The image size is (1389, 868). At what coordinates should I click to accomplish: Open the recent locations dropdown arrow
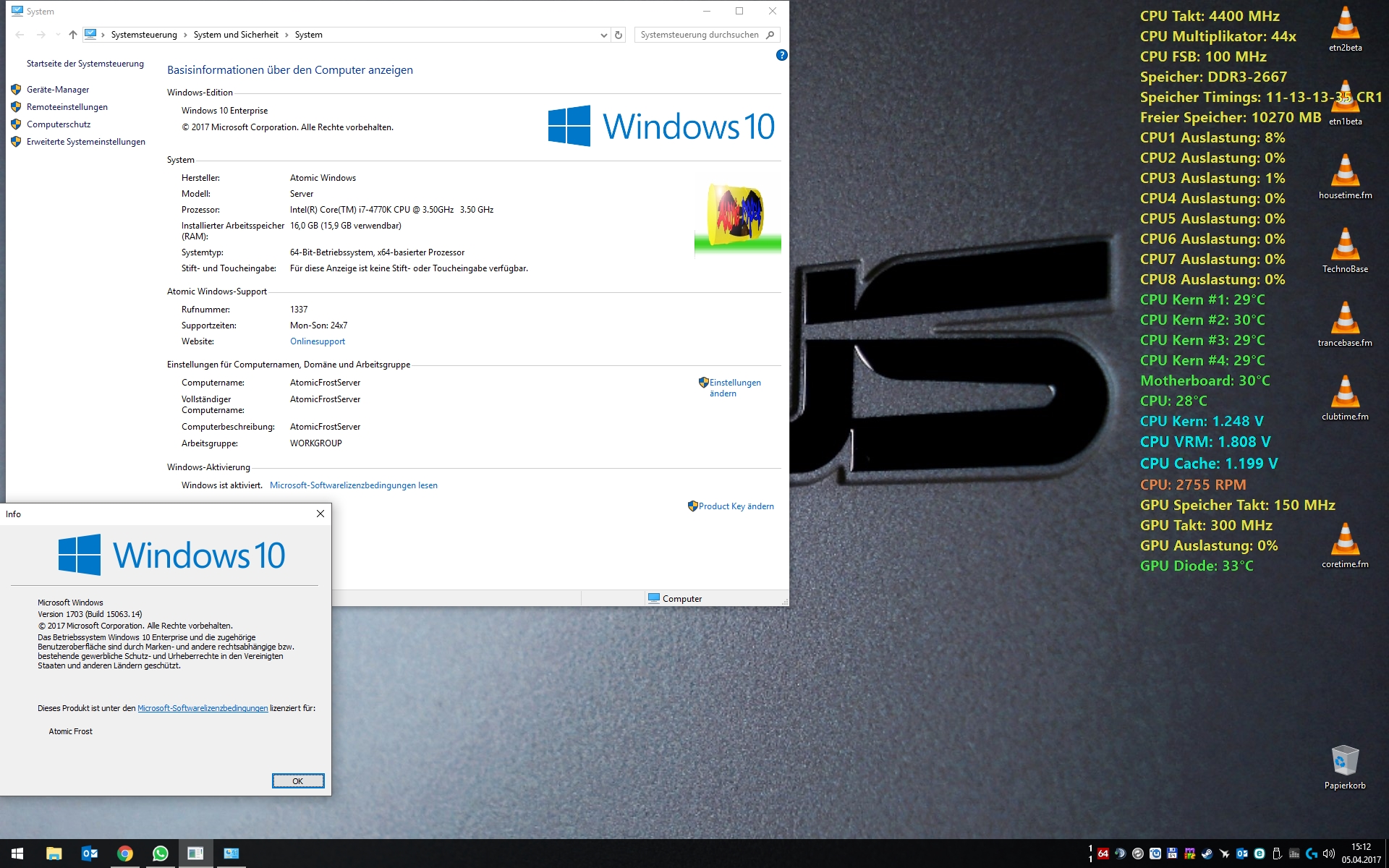(x=58, y=35)
